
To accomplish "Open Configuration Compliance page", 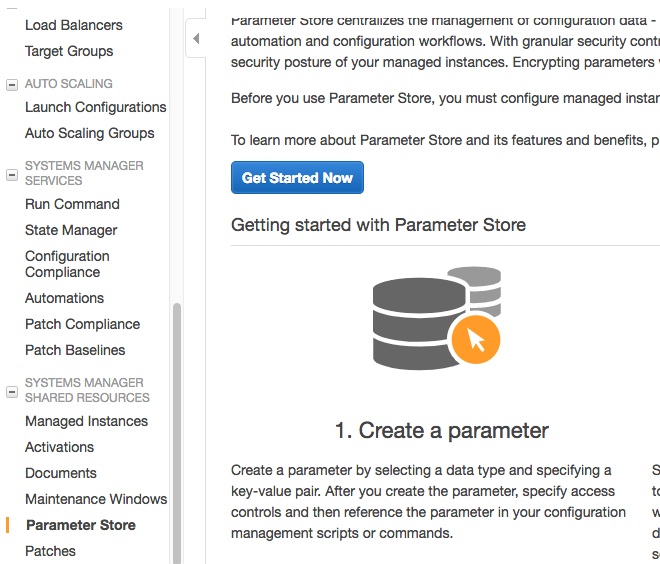I will tap(67, 264).
